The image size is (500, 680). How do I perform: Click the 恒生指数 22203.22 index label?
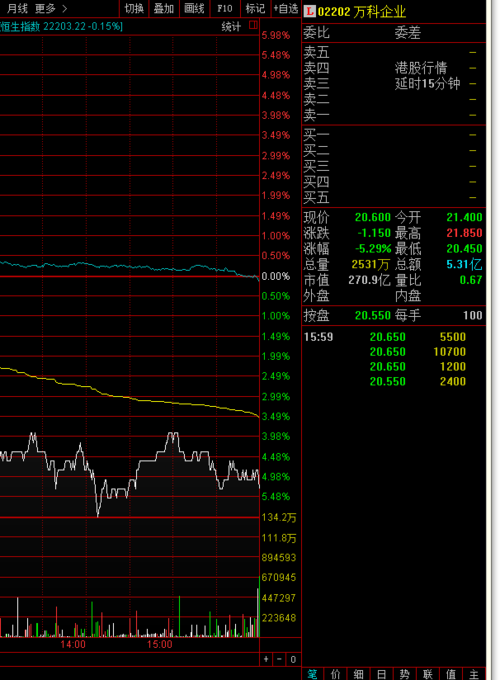62,26
